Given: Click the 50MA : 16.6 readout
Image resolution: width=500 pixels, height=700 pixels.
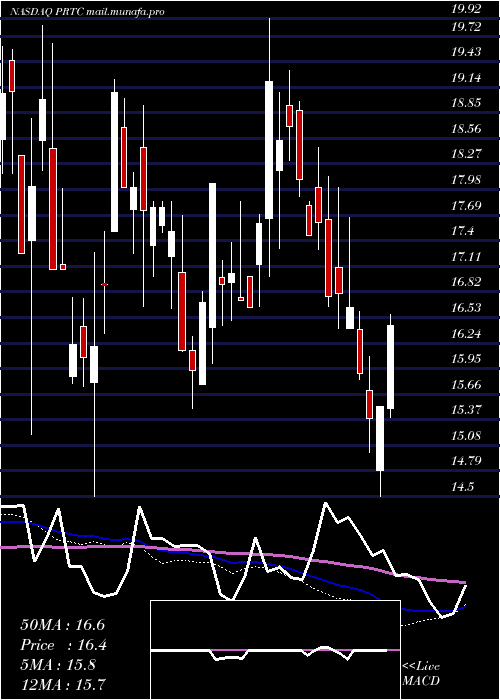Looking at the screenshot, I should tap(62, 625).
